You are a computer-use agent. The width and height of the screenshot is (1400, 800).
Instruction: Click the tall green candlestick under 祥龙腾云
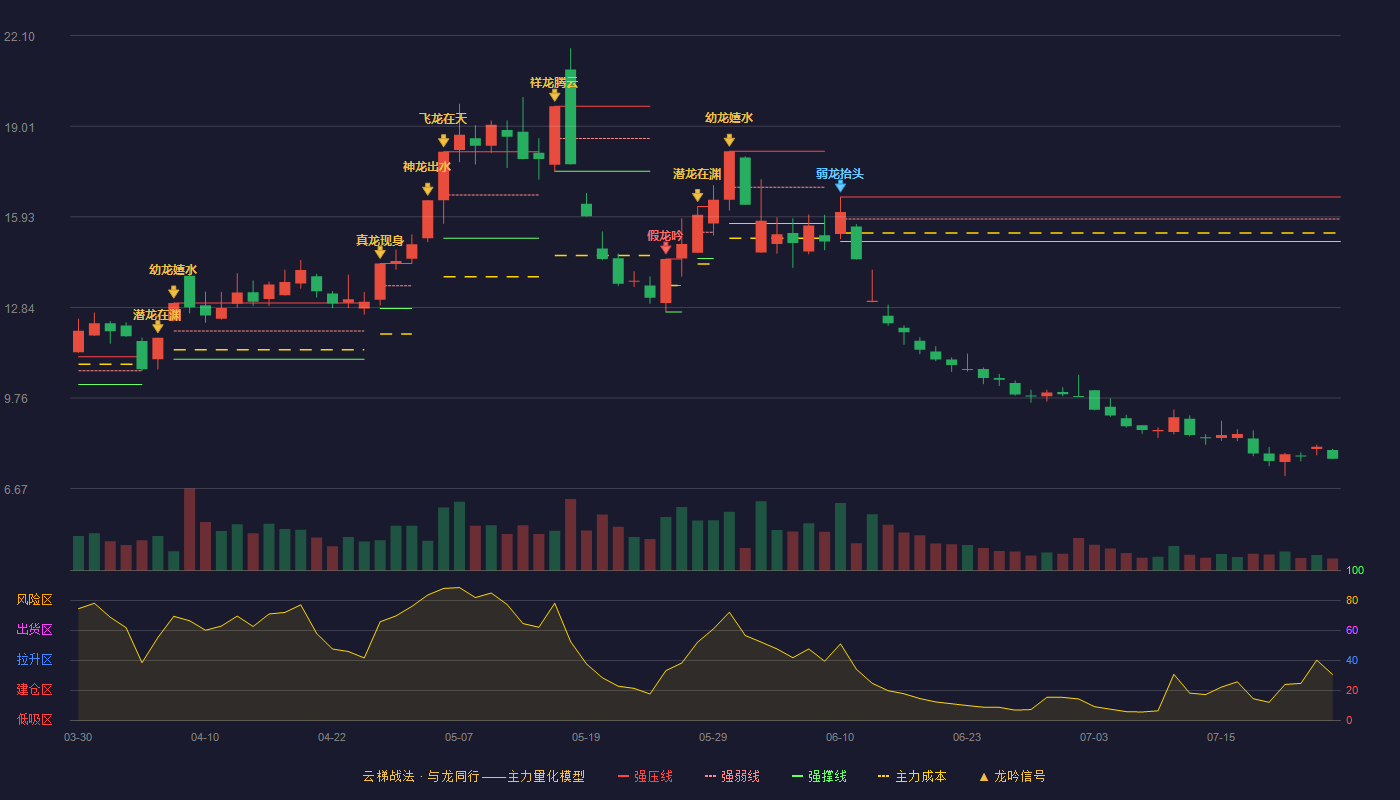(x=570, y=116)
